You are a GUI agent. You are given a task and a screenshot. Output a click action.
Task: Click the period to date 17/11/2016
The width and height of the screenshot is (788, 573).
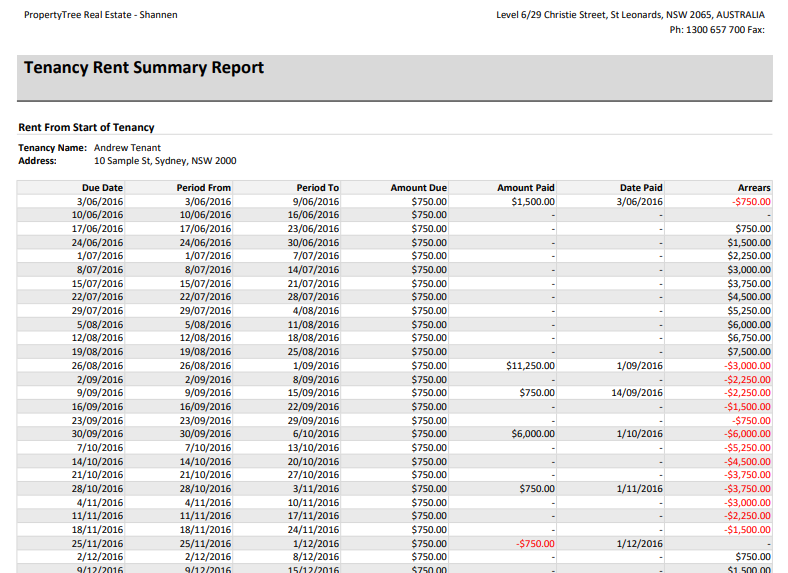coord(314,516)
